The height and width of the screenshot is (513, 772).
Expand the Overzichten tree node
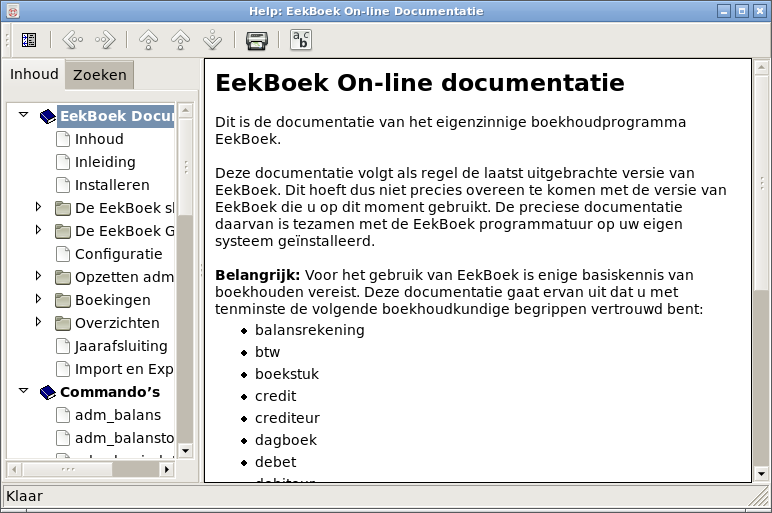pos(39,322)
